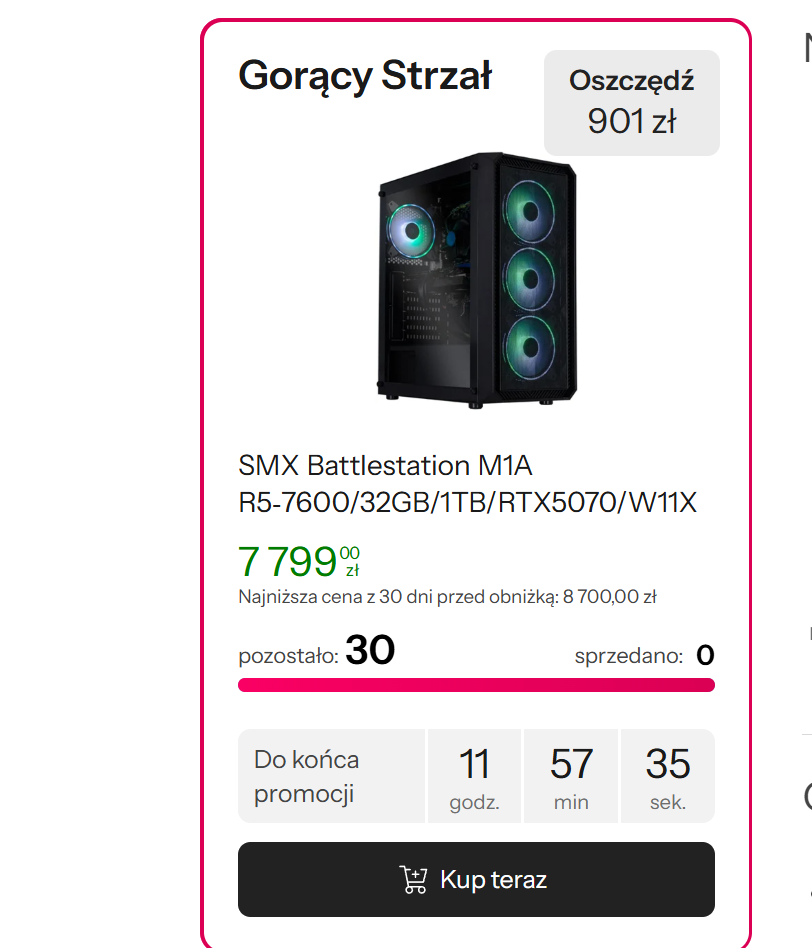Image resolution: width=812 pixels, height=948 pixels.
Task: Click the rear RGB fan inside case
Action: [411, 230]
